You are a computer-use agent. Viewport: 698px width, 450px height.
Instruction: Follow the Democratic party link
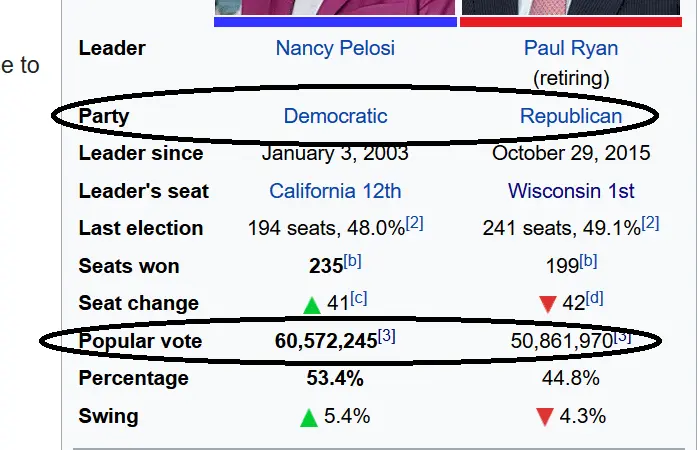335,116
